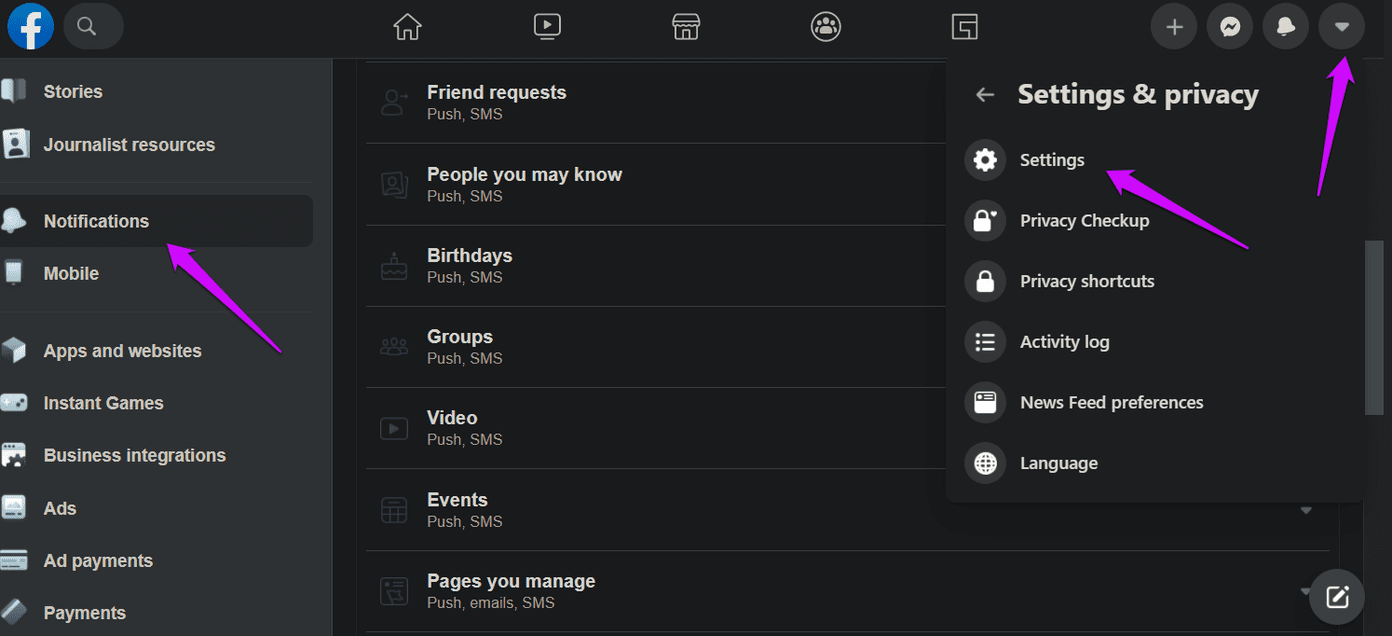Open the Gaming icon in top navigation
This screenshot has height=636, width=1392.
click(964, 27)
